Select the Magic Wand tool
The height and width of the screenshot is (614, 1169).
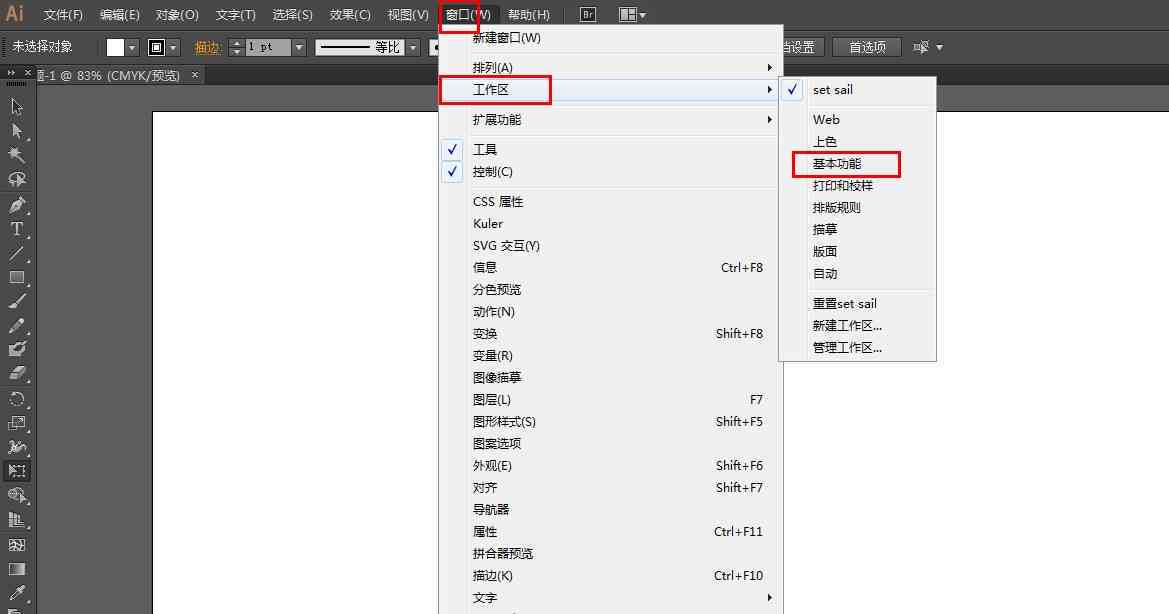pos(17,155)
